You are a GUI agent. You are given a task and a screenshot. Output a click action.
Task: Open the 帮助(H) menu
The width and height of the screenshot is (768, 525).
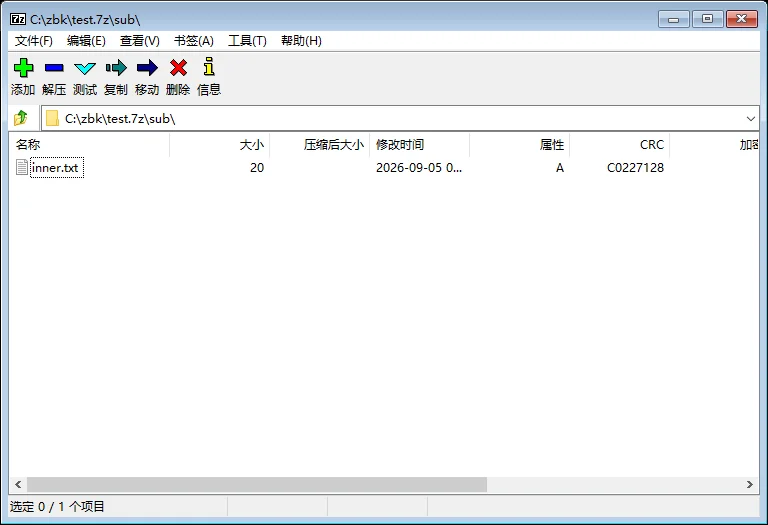point(301,41)
